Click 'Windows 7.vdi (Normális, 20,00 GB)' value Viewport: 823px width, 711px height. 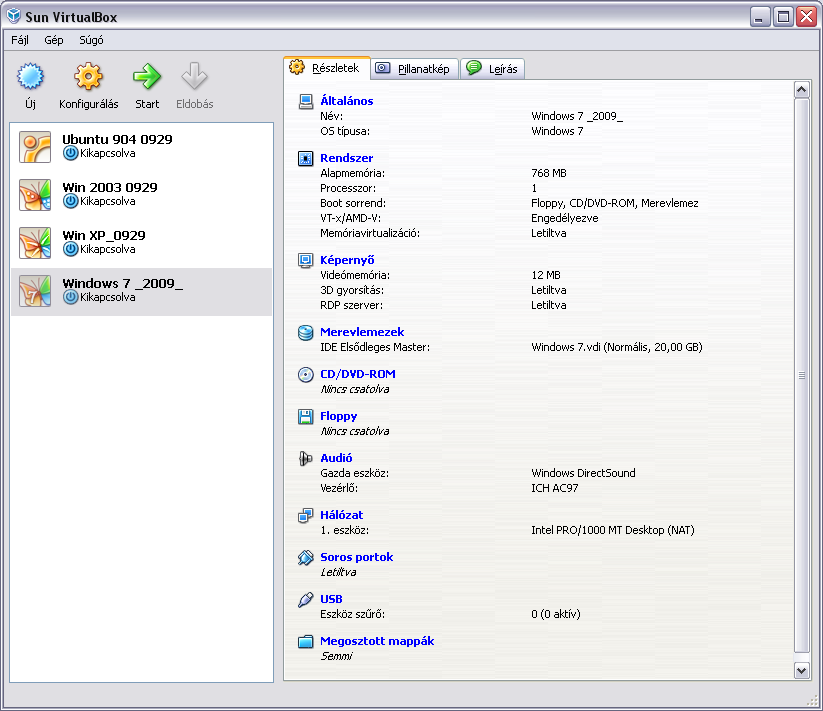point(617,347)
